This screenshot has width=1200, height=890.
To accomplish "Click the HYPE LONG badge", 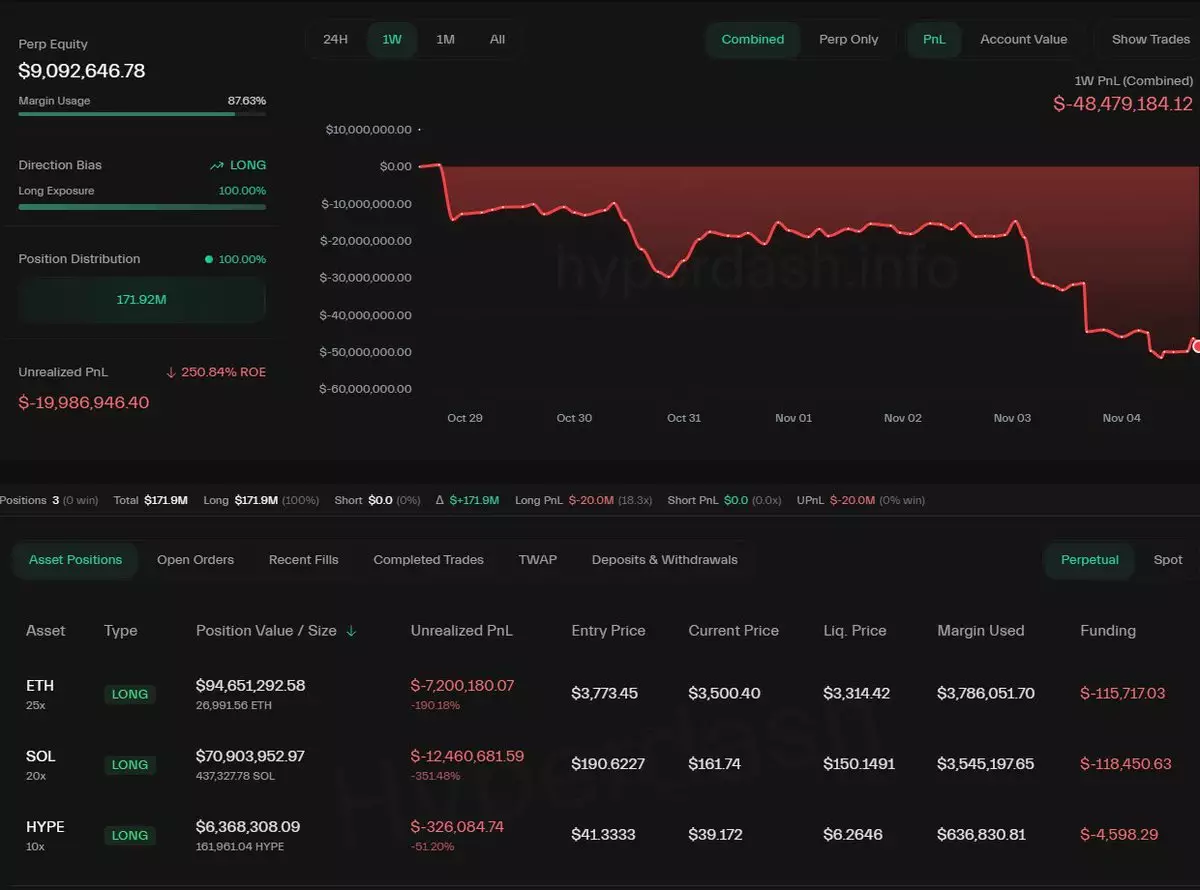I will pos(130,835).
